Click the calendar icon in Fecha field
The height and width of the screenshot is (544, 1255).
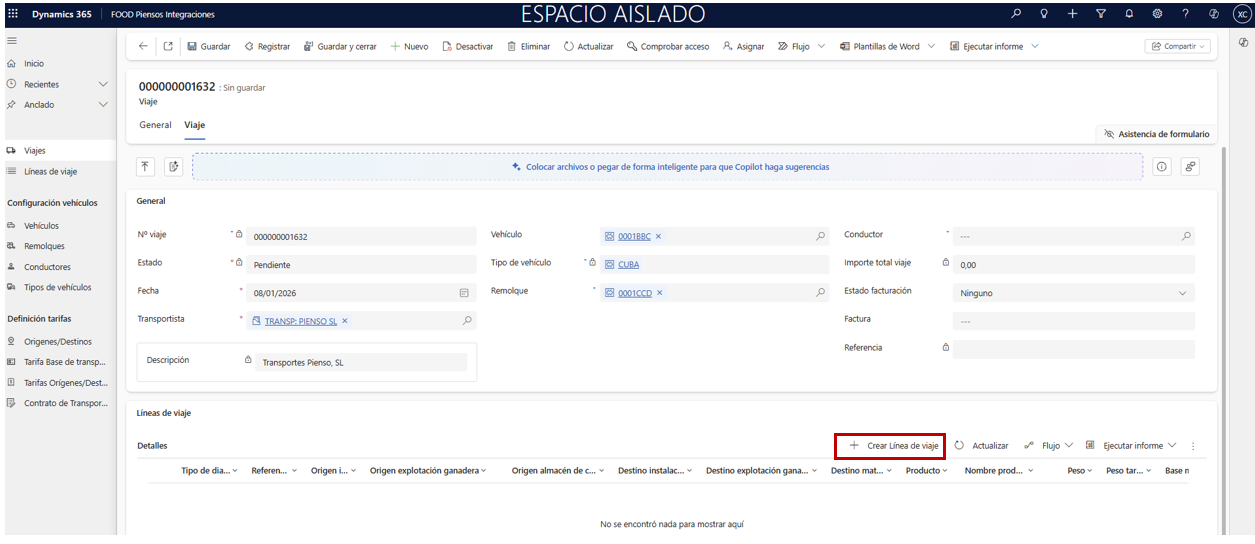(x=464, y=293)
